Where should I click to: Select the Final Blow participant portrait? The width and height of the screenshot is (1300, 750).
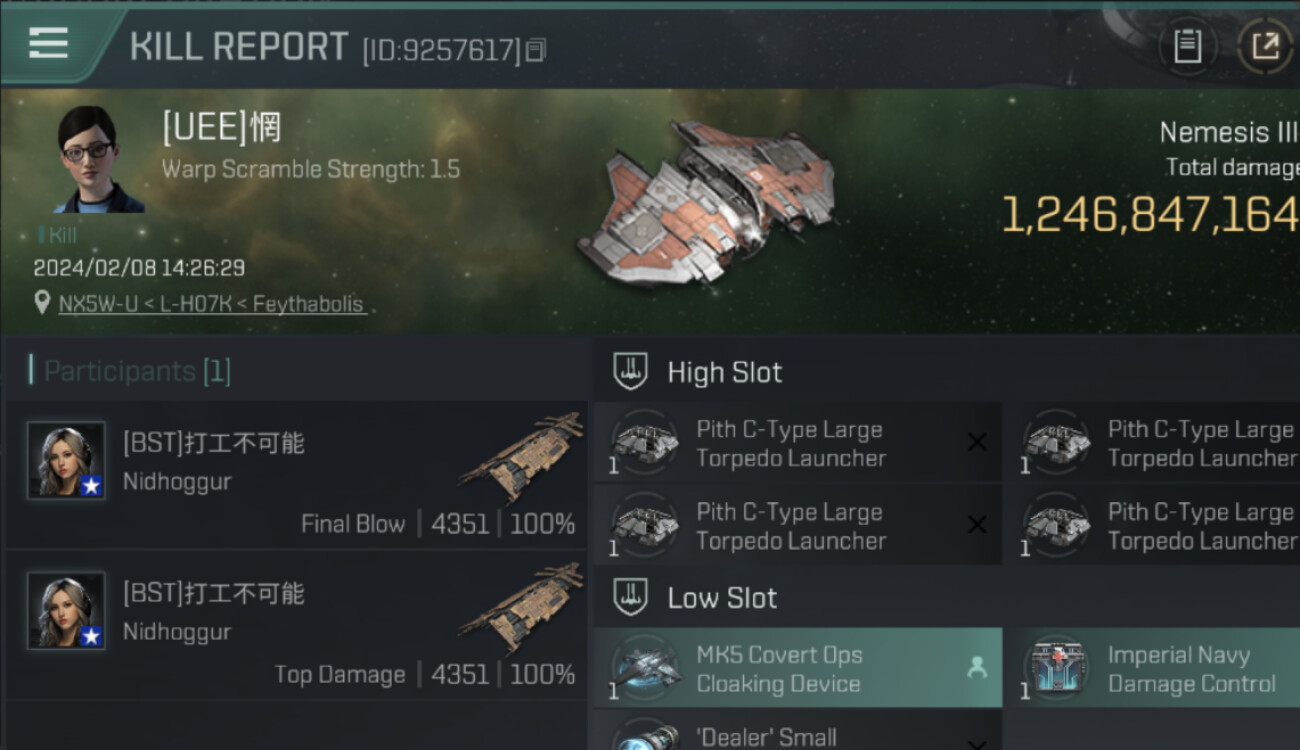click(x=66, y=460)
